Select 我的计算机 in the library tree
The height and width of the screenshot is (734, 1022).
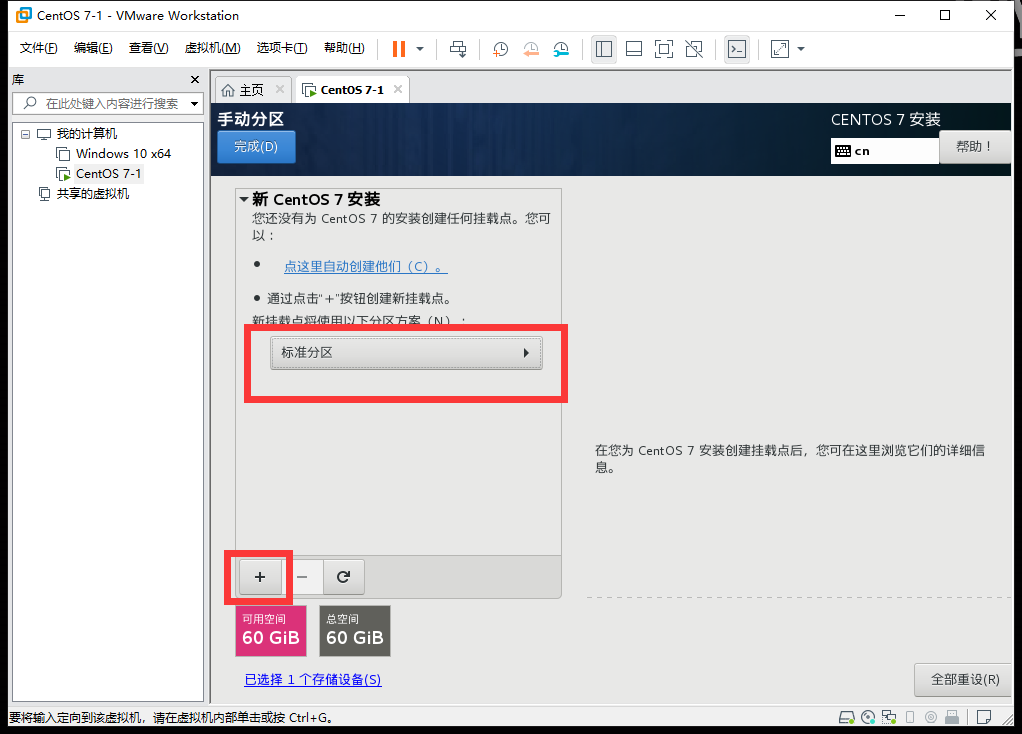point(87,134)
